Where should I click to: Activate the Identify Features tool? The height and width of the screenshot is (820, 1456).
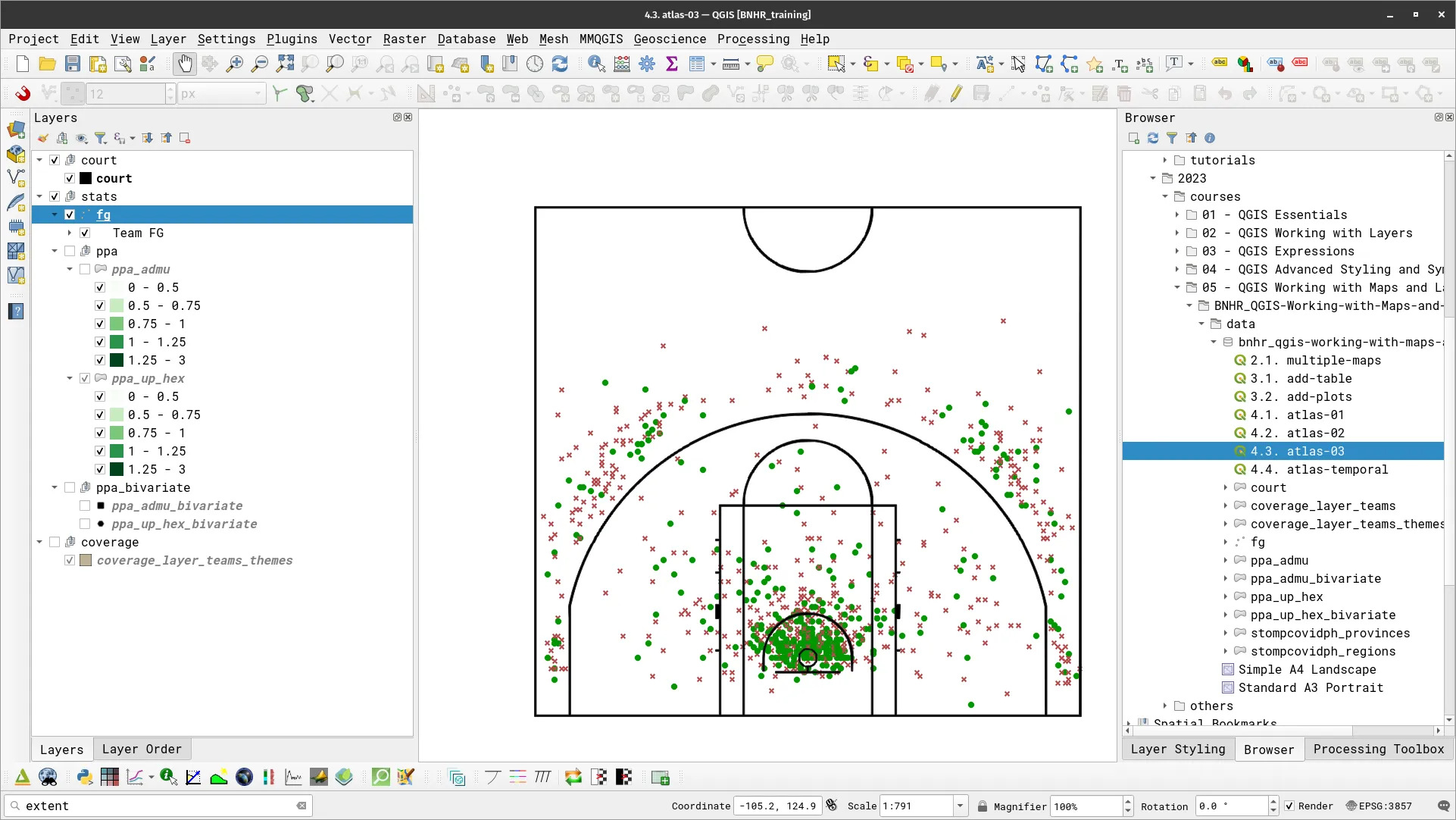tap(597, 64)
